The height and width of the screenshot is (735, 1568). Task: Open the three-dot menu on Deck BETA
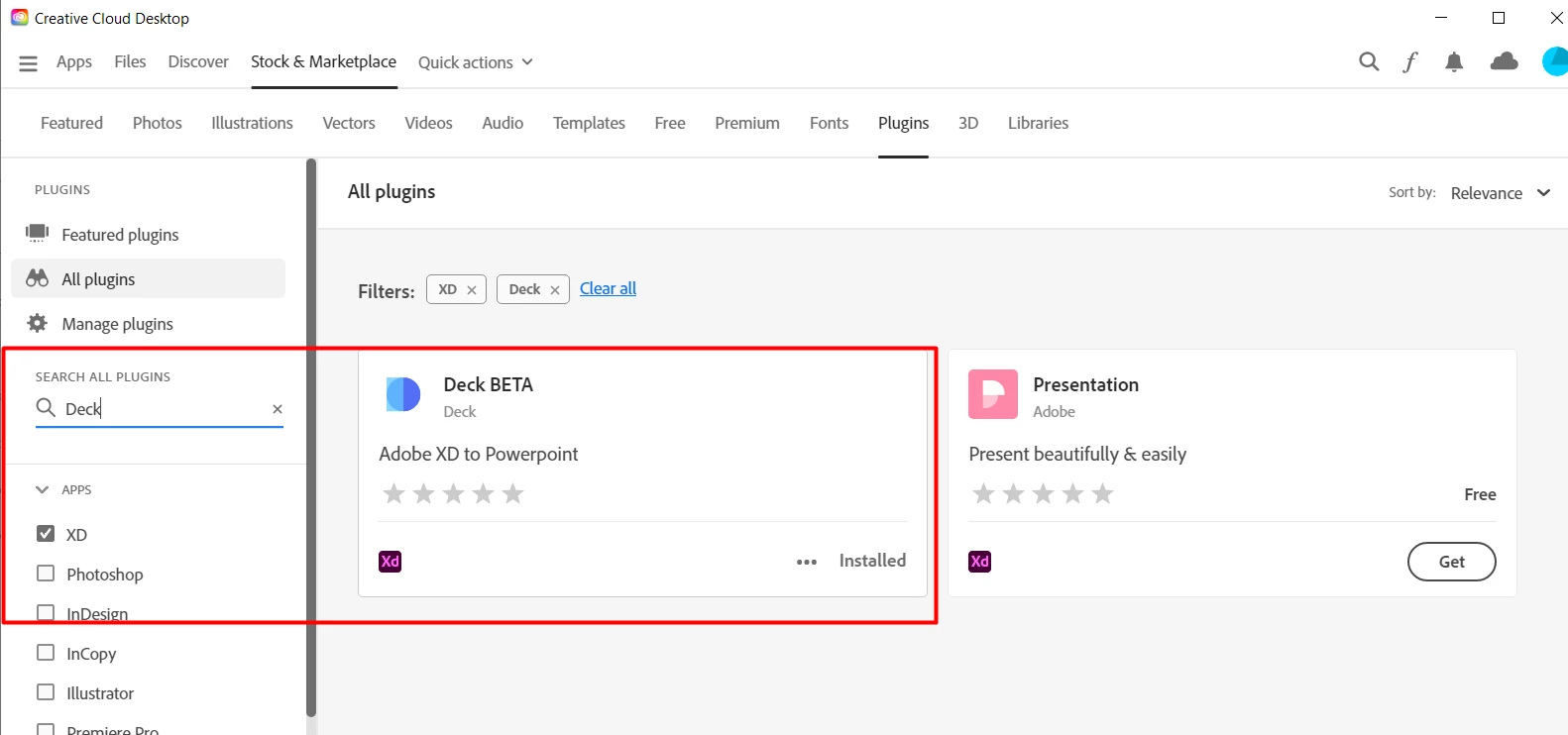click(807, 562)
